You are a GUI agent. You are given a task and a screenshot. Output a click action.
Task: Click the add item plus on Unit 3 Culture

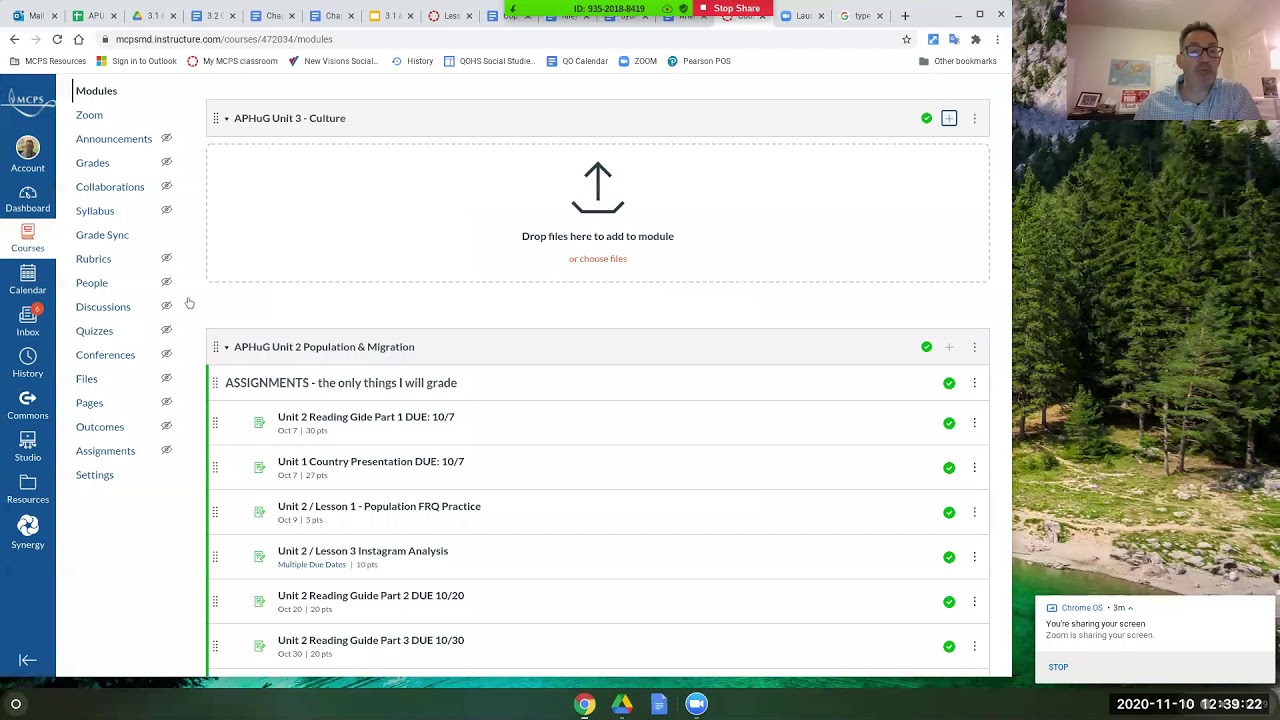949,119
